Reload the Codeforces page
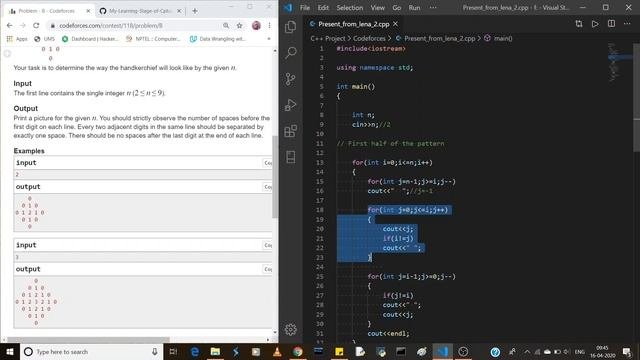This screenshot has height=360, width=640. pos(36,25)
